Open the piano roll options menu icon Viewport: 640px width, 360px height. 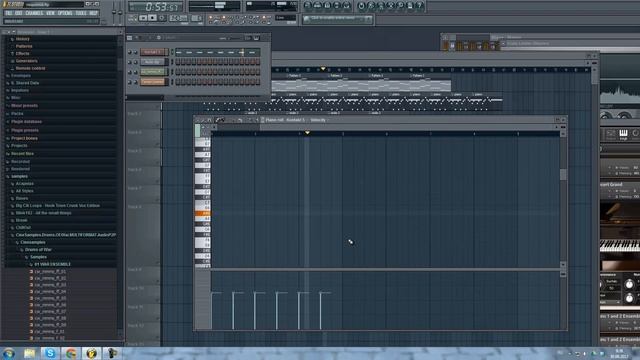coord(198,120)
